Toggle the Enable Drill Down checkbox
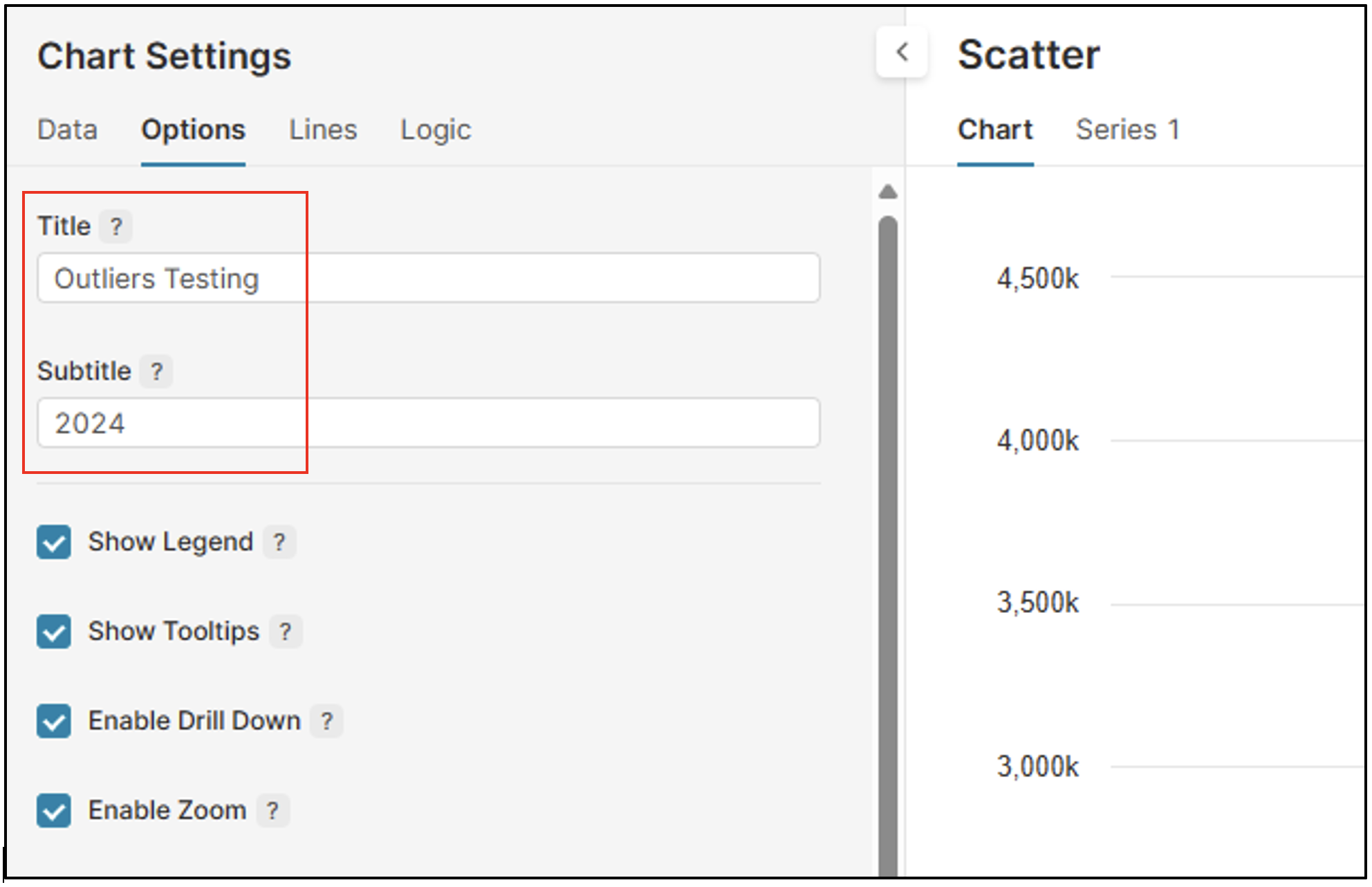Viewport: 1372px width, 887px height. (x=54, y=722)
